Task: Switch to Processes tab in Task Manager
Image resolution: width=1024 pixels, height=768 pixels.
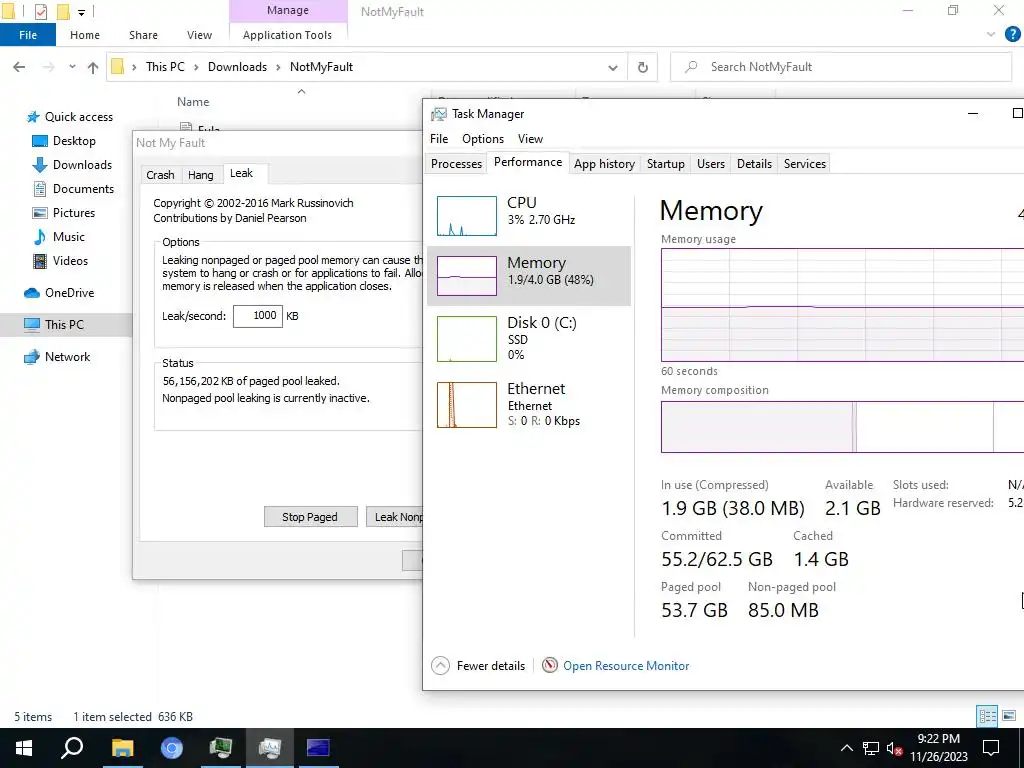Action: tap(456, 164)
